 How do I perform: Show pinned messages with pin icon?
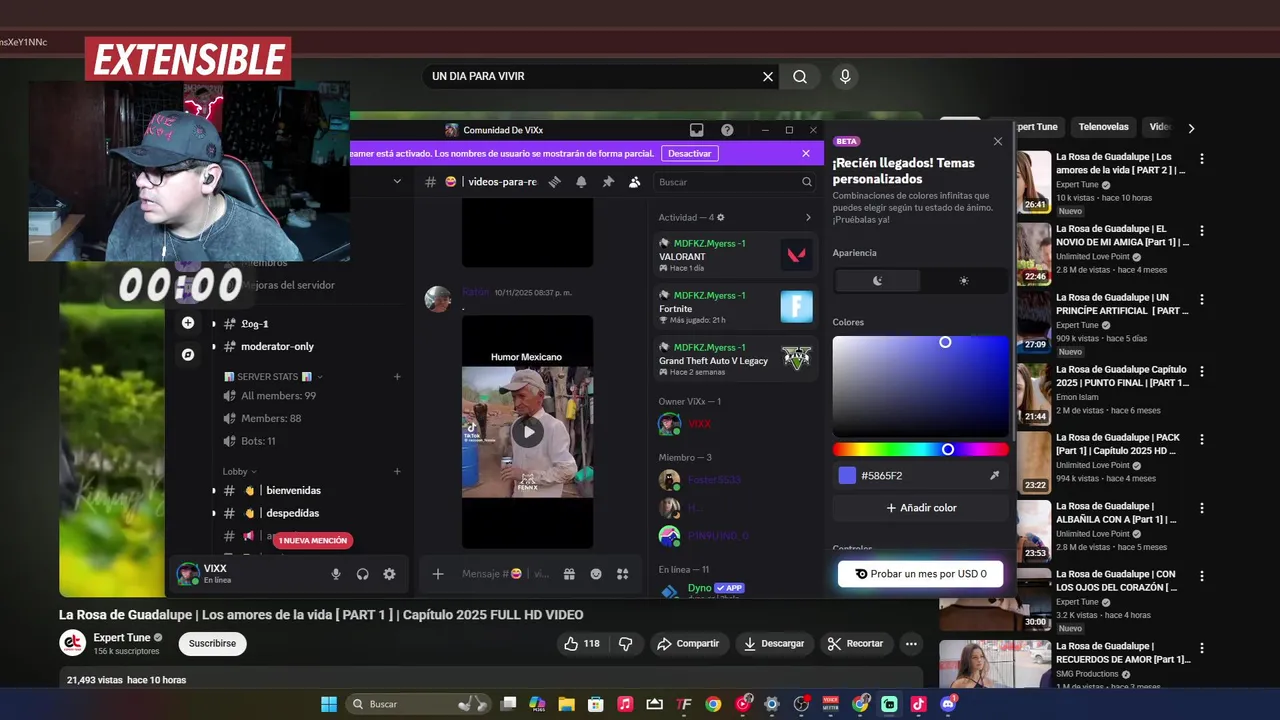(x=608, y=182)
